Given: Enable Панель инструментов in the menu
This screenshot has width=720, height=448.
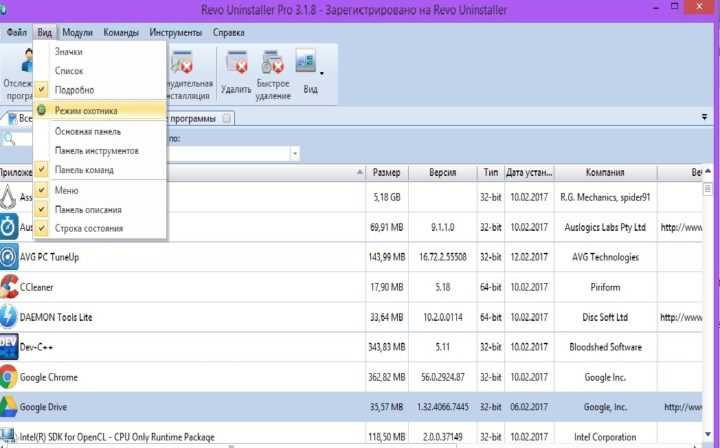Looking at the screenshot, I should (100, 151).
